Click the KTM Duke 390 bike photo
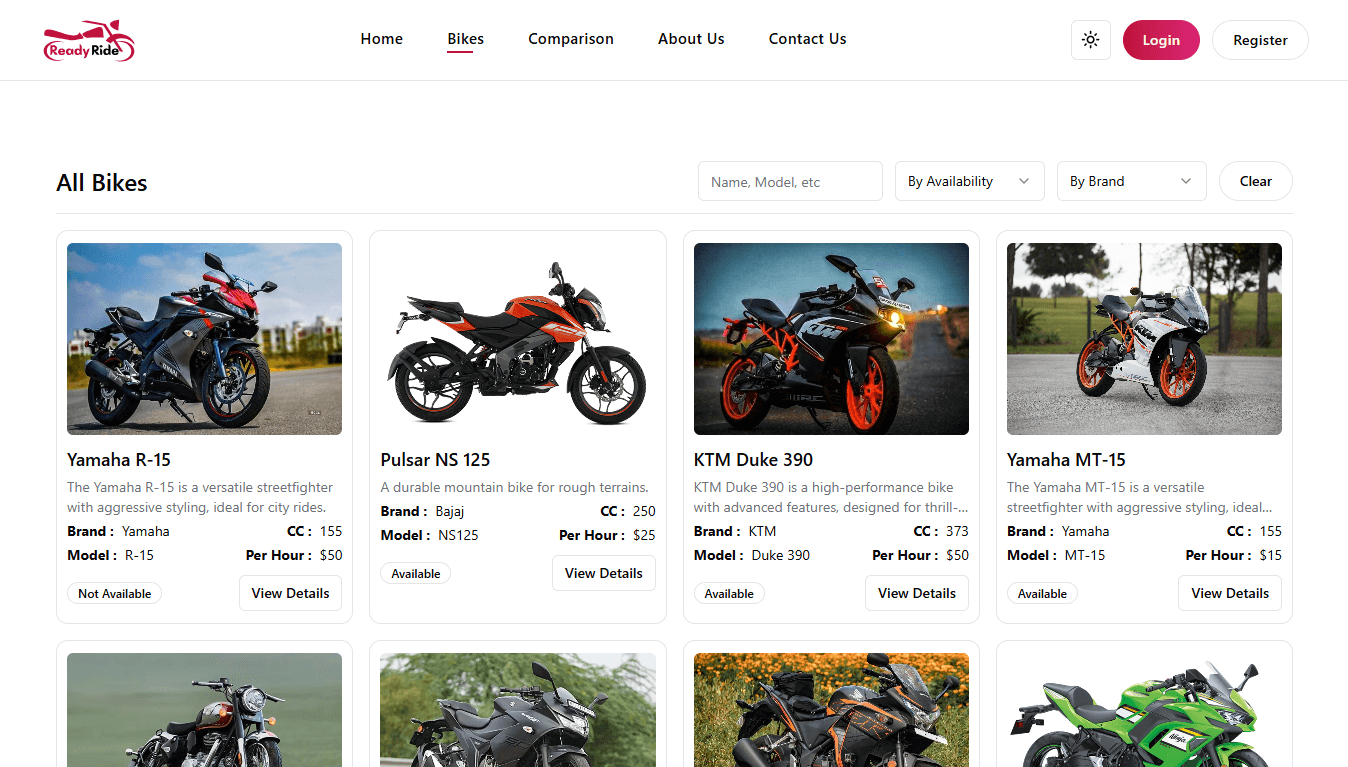This screenshot has height=767, width=1348. coord(830,338)
